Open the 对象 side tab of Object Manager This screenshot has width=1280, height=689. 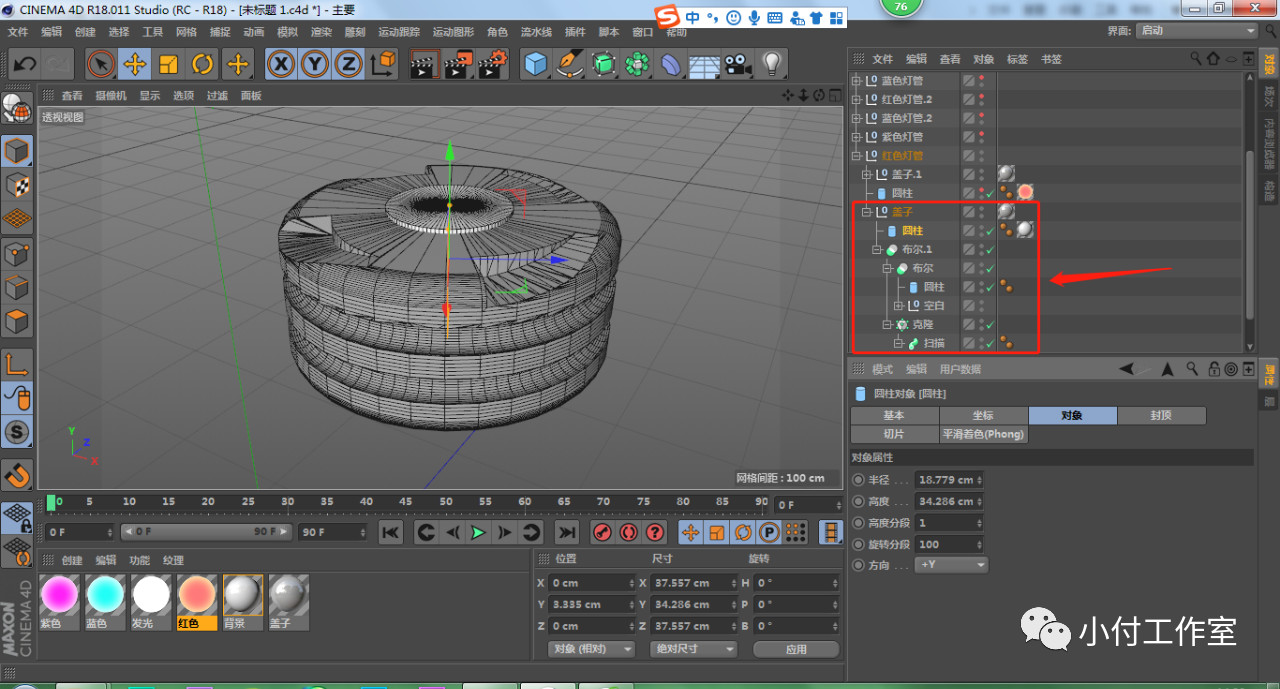point(1269,66)
